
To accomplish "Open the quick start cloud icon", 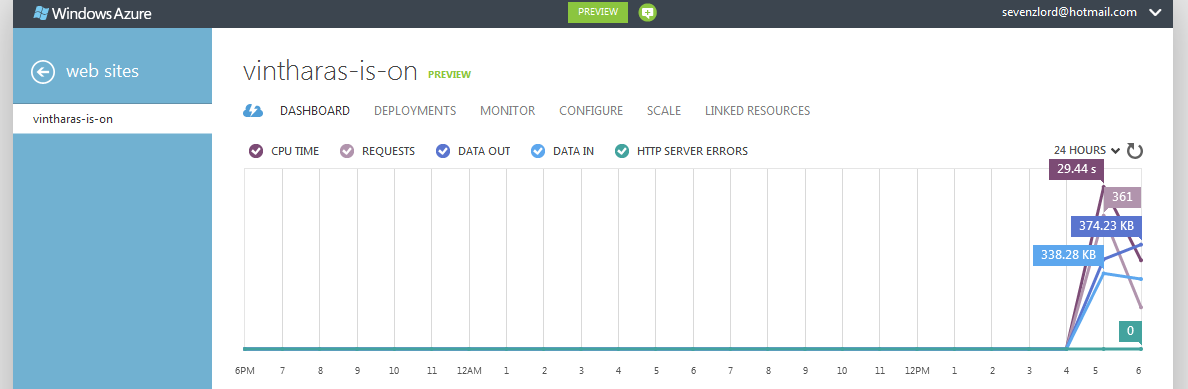I will 252,111.
